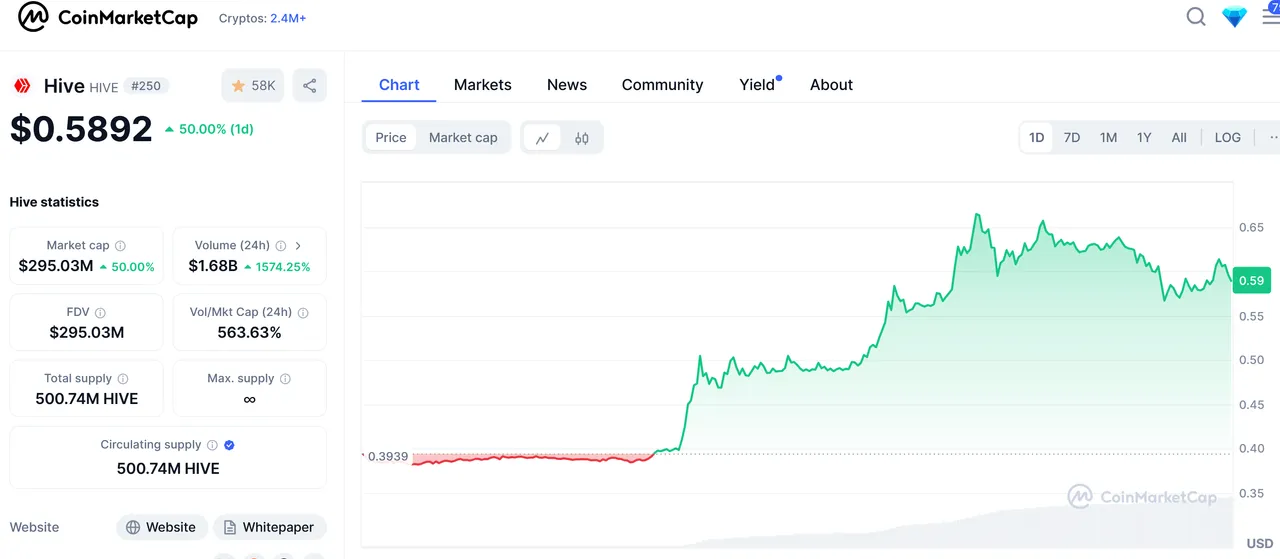Select All time range
The height and width of the screenshot is (559, 1280).
click(x=1179, y=138)
